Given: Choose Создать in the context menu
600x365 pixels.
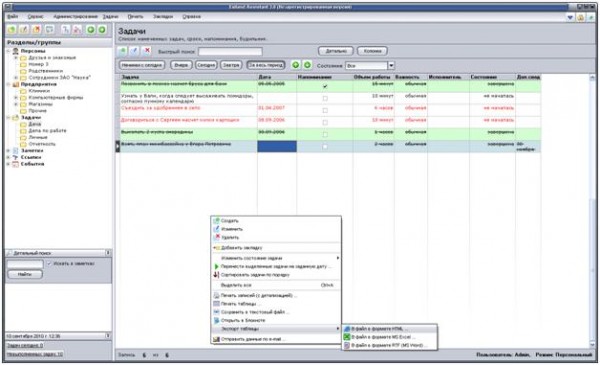Looking at the screenshot, I should click(276, 221).
